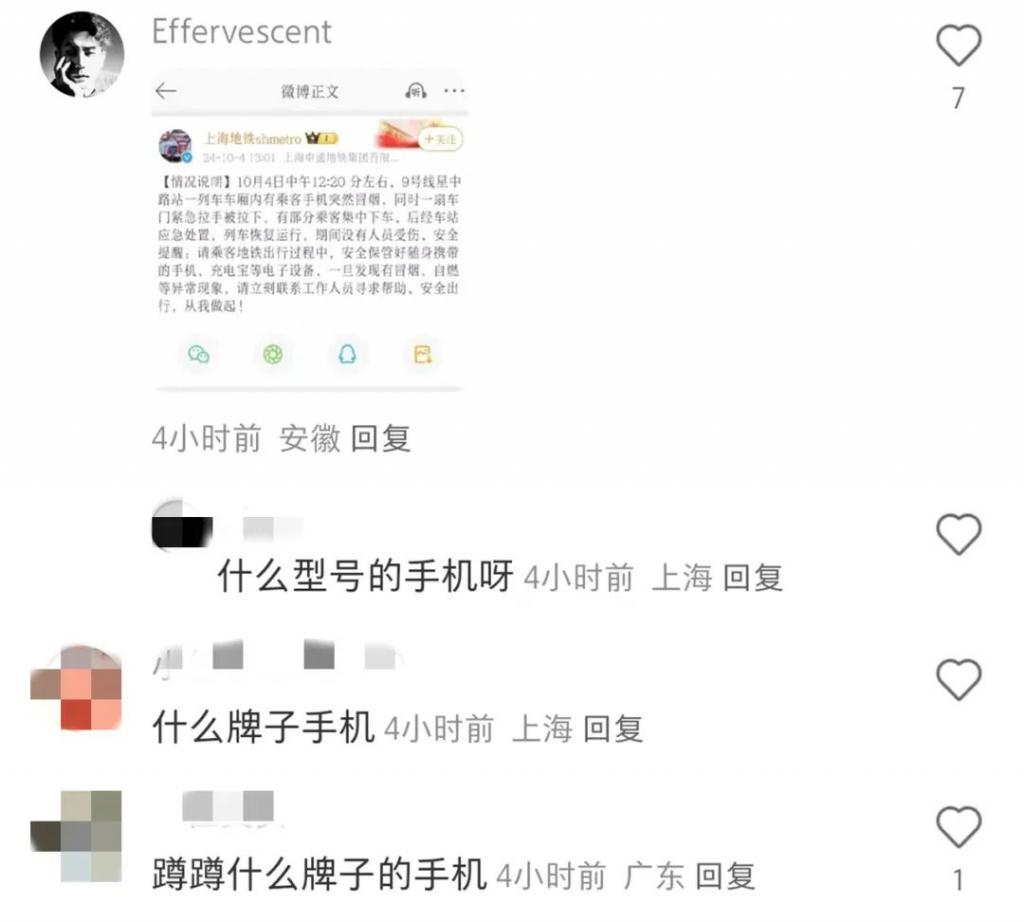Like the 什么型号的手机呀 comment
Image resolution: width=1024 pixels, height=922 pixels.
coord(958,534)
